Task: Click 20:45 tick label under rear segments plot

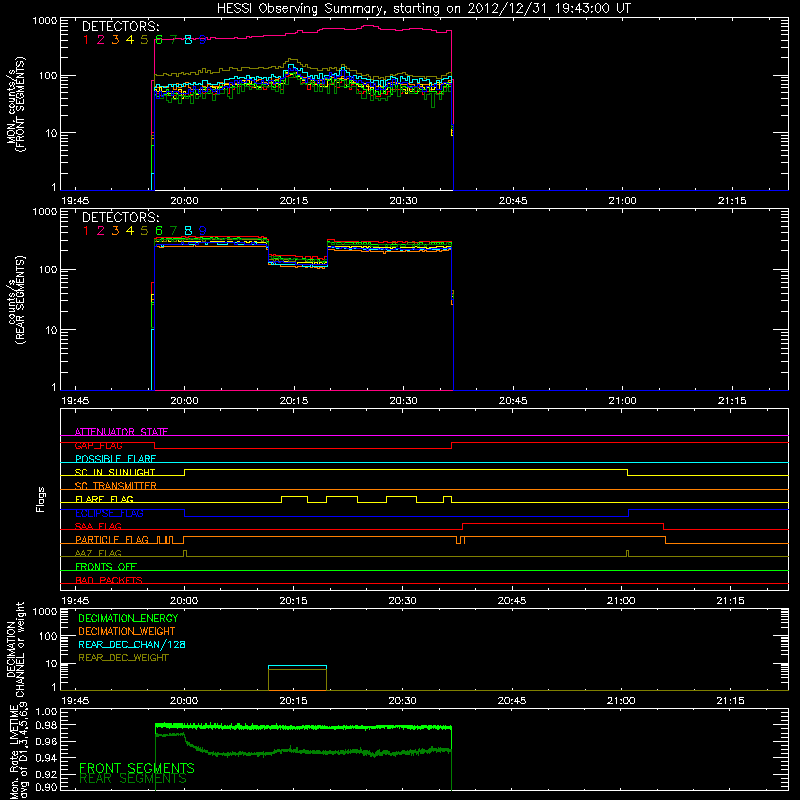Action: coord(513,401)
